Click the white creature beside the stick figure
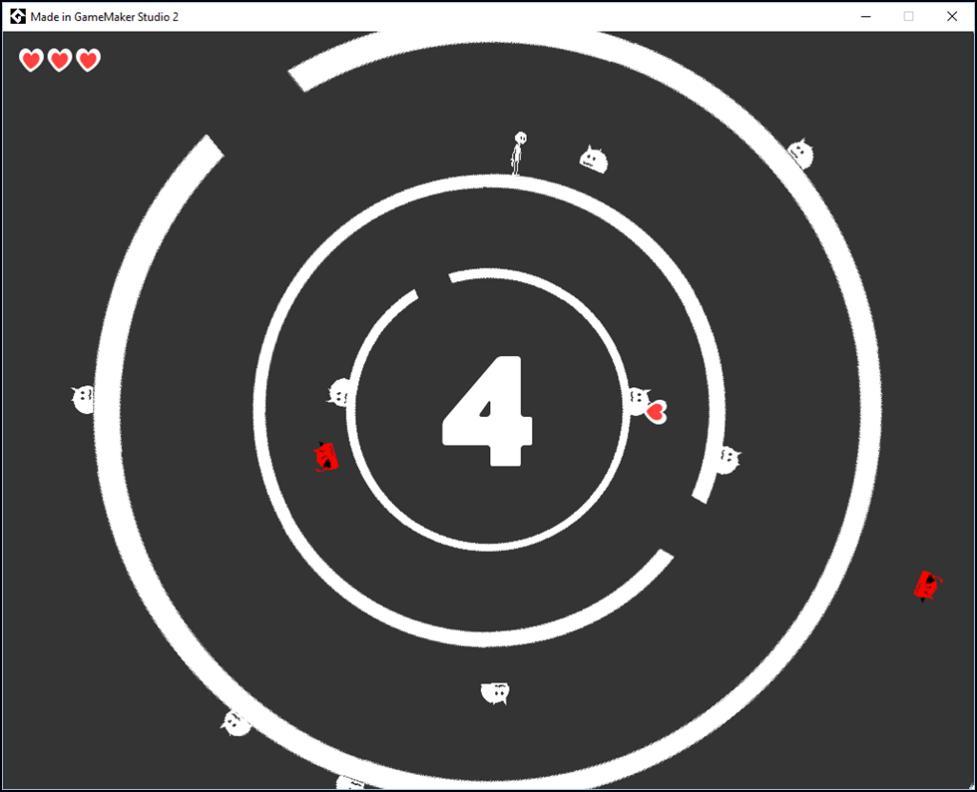The image size is (977, 792). pos(594,159)
